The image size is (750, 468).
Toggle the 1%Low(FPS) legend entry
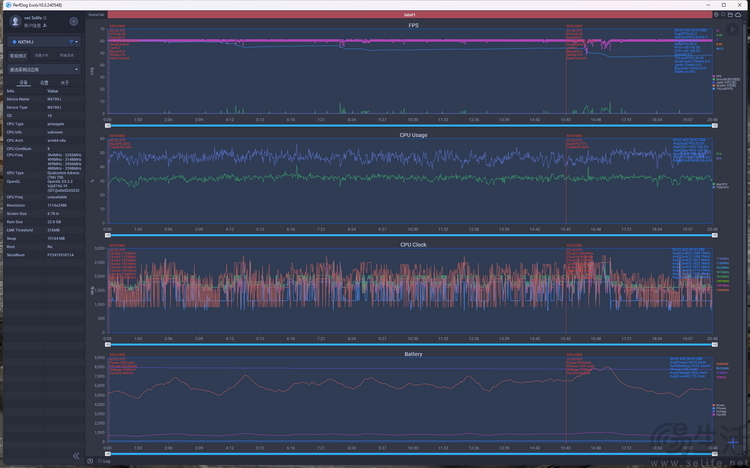[723, 89]
